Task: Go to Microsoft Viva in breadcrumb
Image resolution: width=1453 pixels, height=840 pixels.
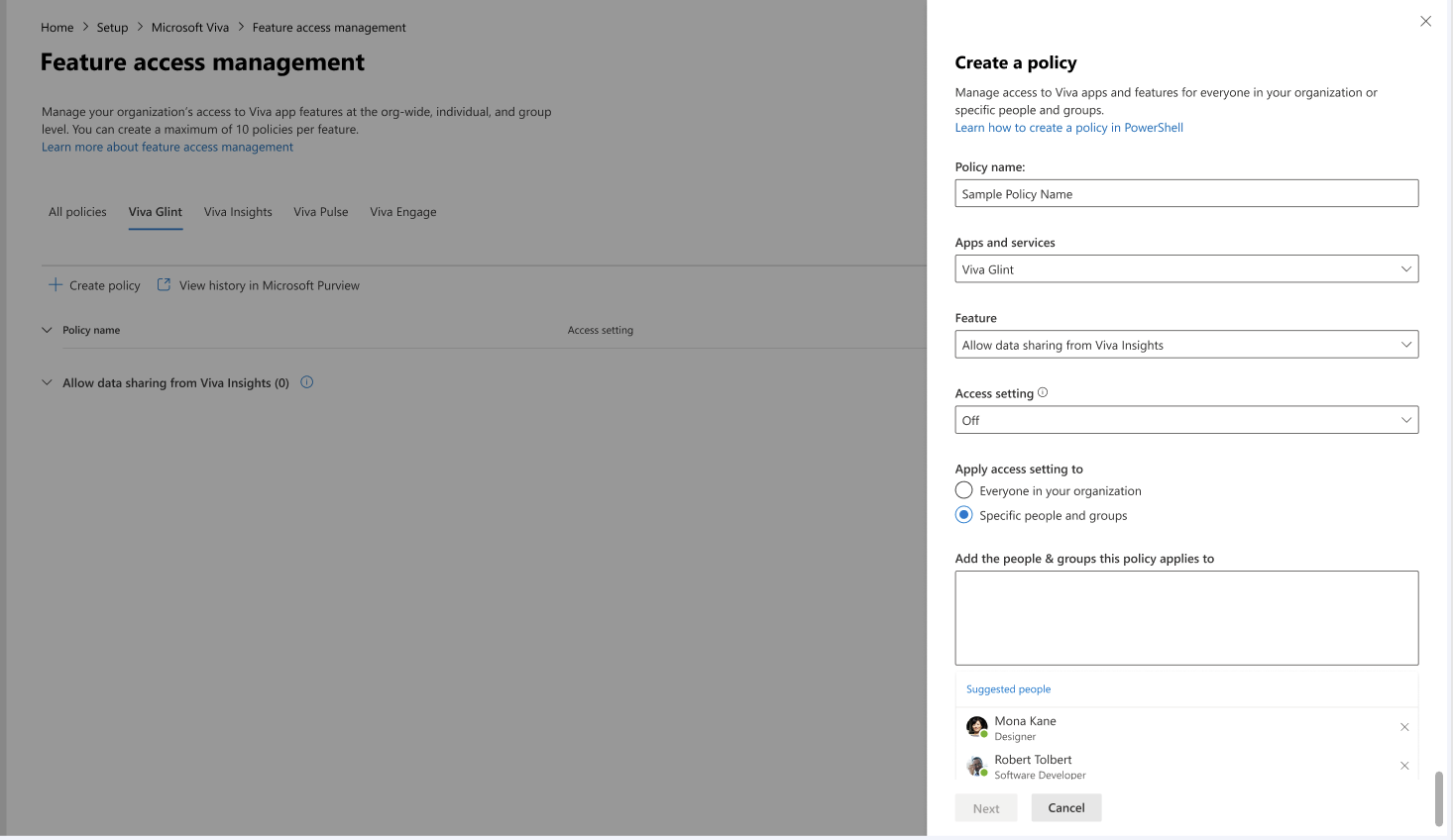Action: coord(190,28)
